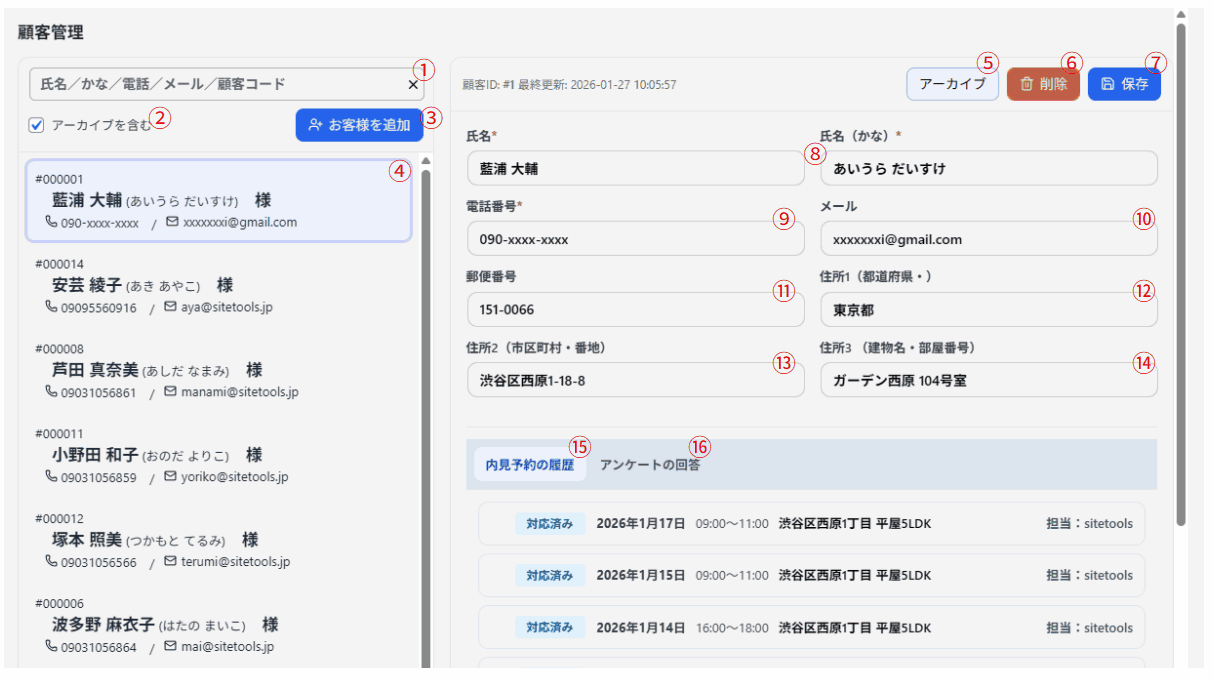Click the 2026年1月17日 viewing history entry
The height and width of the screenshot is (680, 1213).
[800, 523]
